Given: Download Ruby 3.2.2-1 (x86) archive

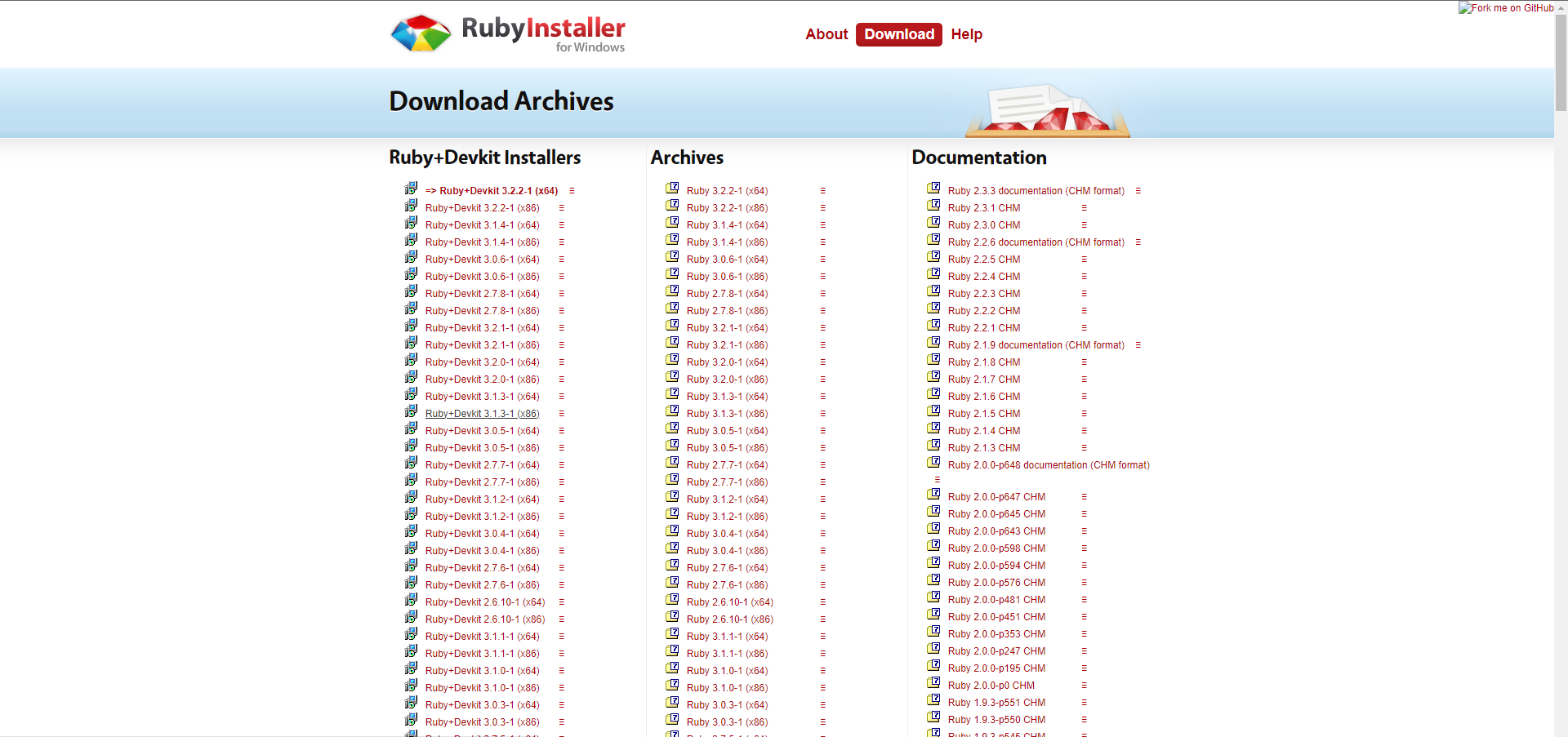Looking at the screenshot, I should coord(727,208).
